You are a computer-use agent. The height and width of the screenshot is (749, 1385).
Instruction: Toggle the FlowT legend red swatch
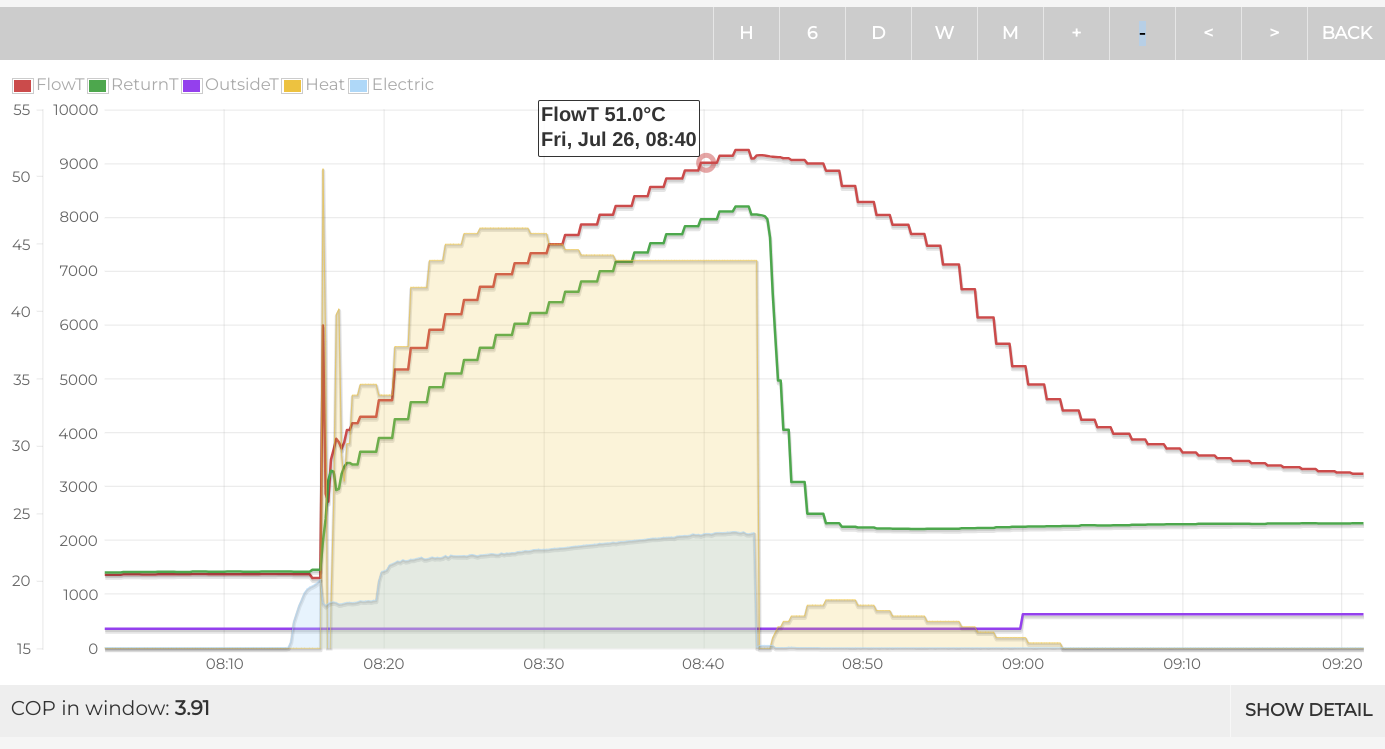tap(22, 85)
